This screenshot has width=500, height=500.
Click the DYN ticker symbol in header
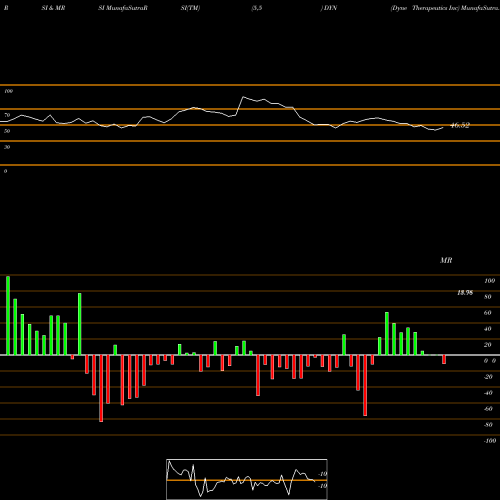click(x=330, y=8)
